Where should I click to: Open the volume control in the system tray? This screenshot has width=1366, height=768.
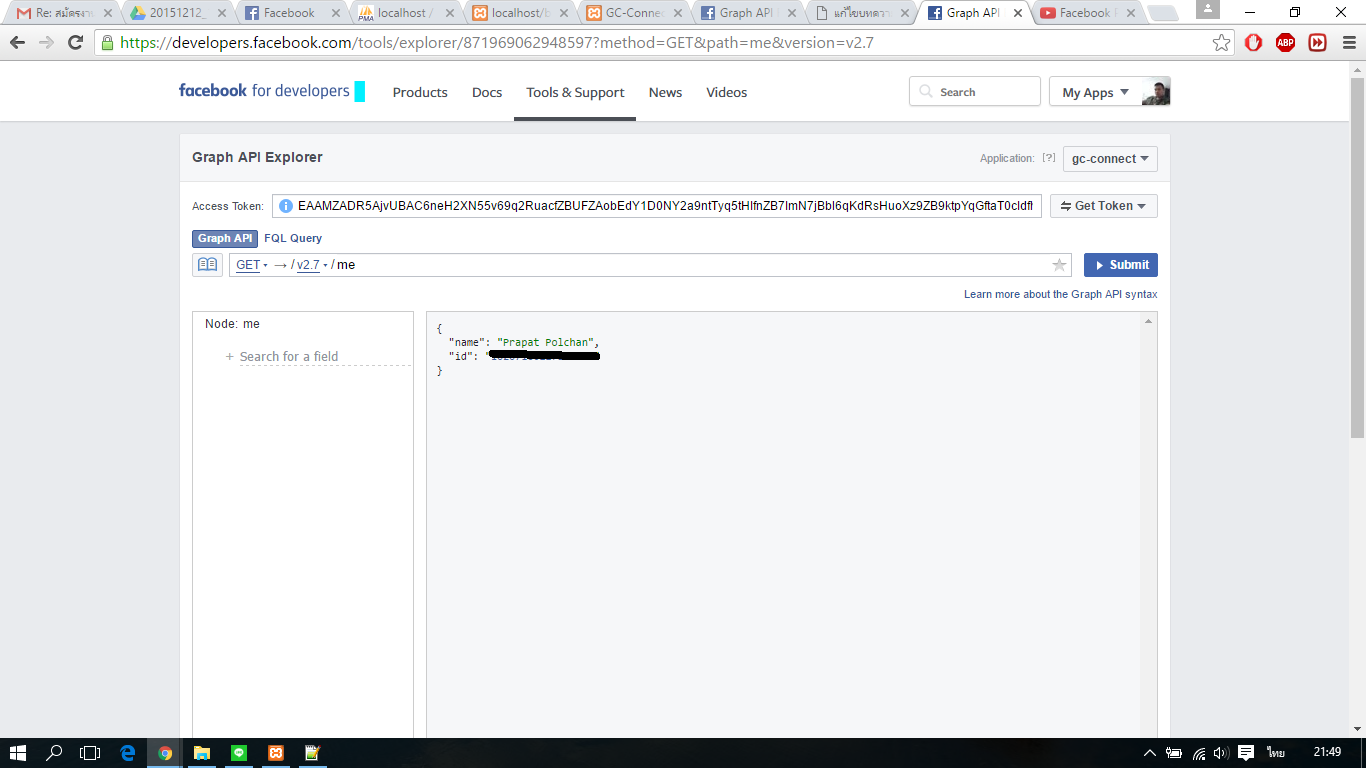click(1221, 753)
